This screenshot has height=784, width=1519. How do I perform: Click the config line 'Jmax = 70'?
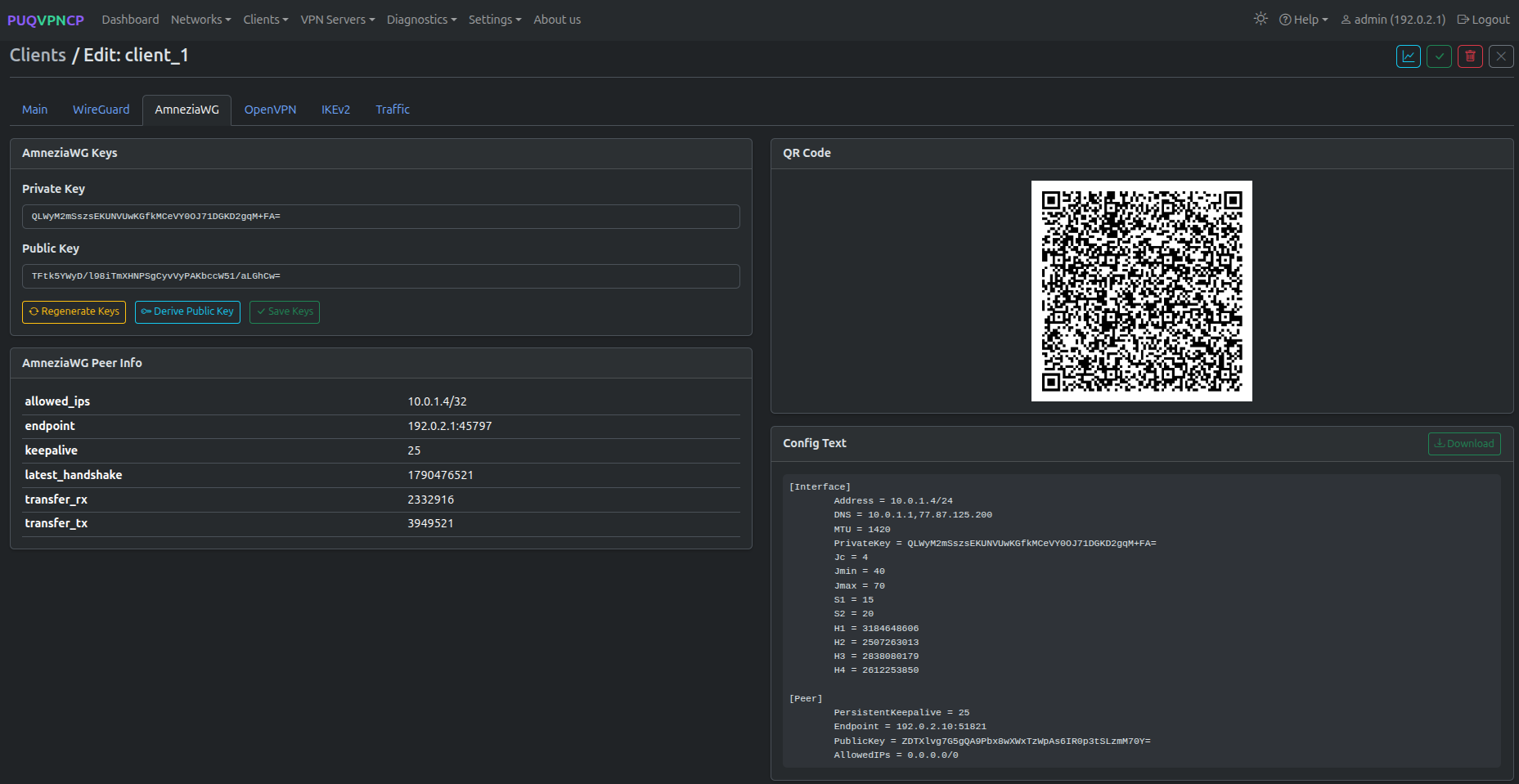[859, 586]
